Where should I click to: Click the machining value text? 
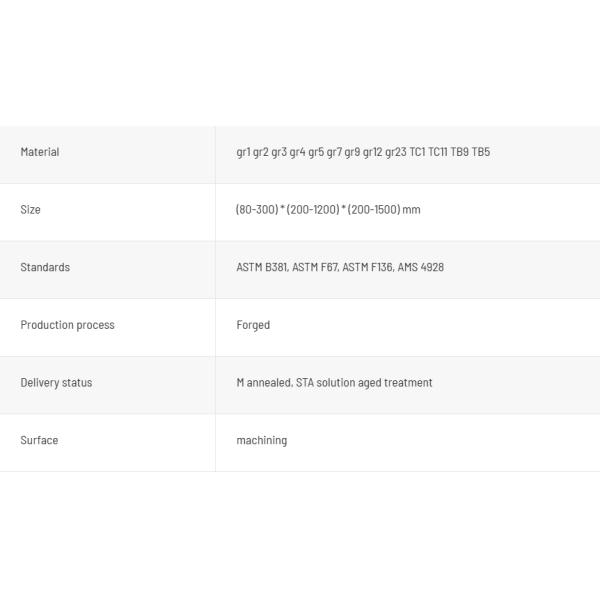pos(261,440)
